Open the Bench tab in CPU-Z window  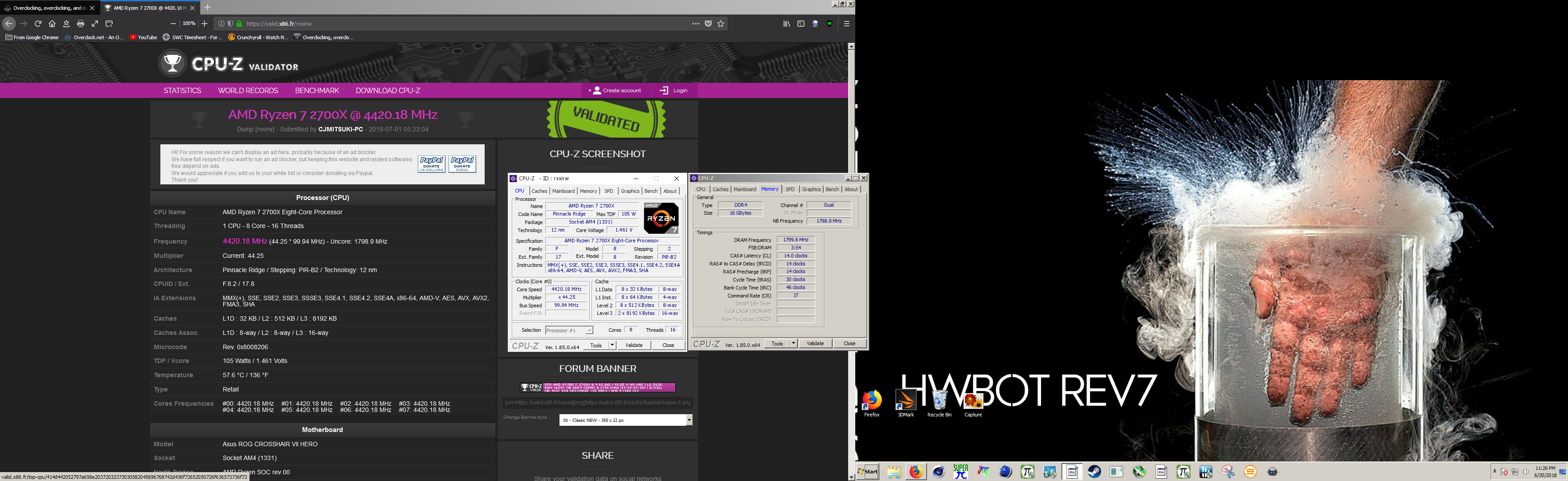point(832,189)
